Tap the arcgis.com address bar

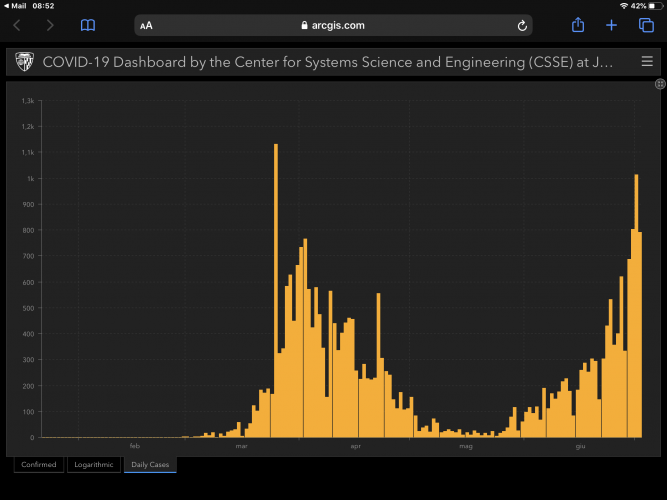(x=333, y=25)
